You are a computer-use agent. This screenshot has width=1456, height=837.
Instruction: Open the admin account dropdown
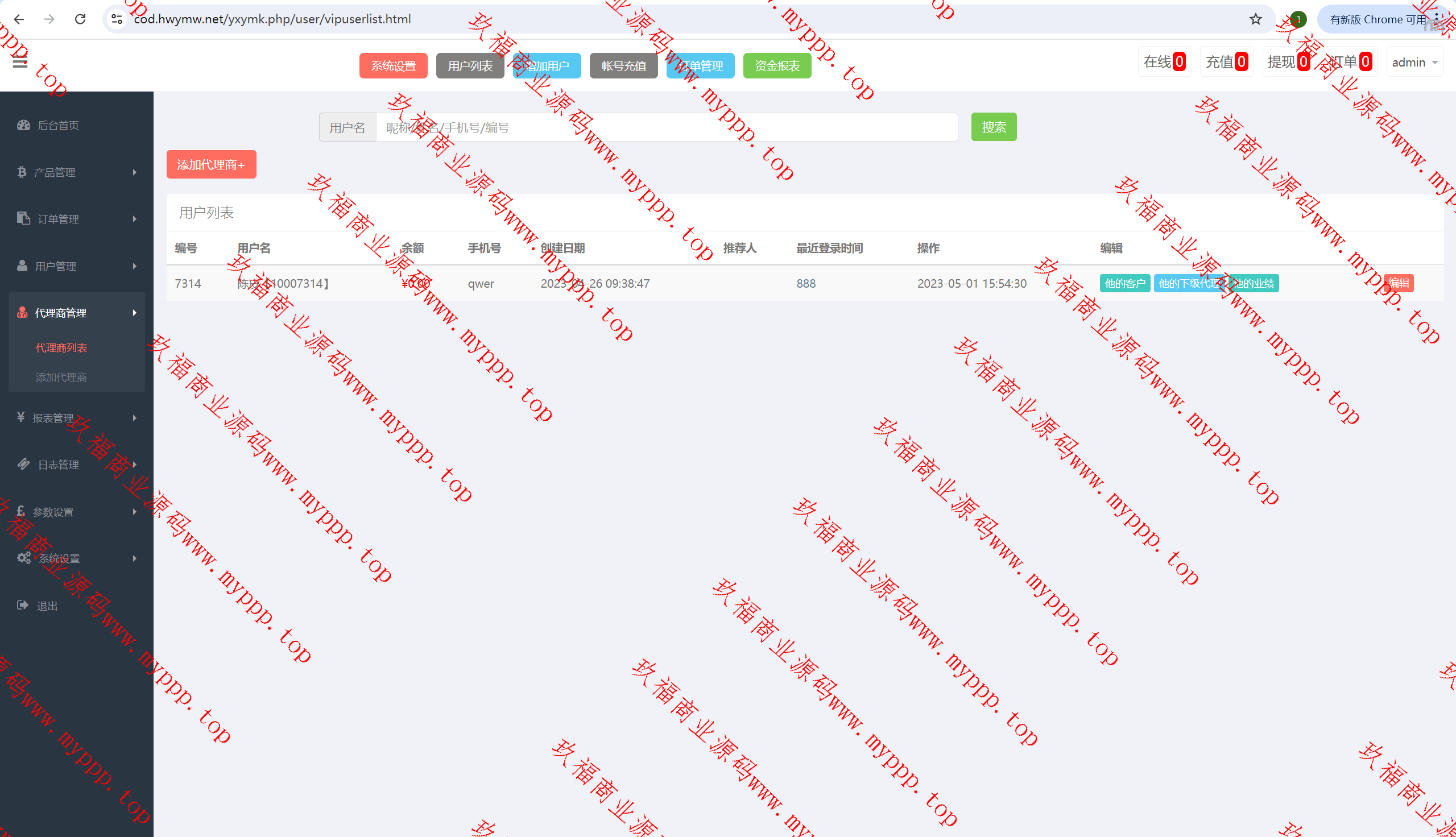(1414, 62)
